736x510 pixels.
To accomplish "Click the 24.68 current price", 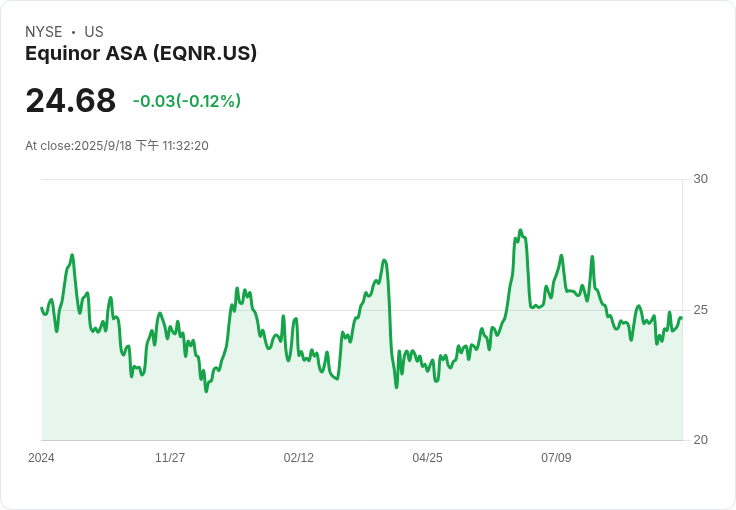I will tap(70, 101).
